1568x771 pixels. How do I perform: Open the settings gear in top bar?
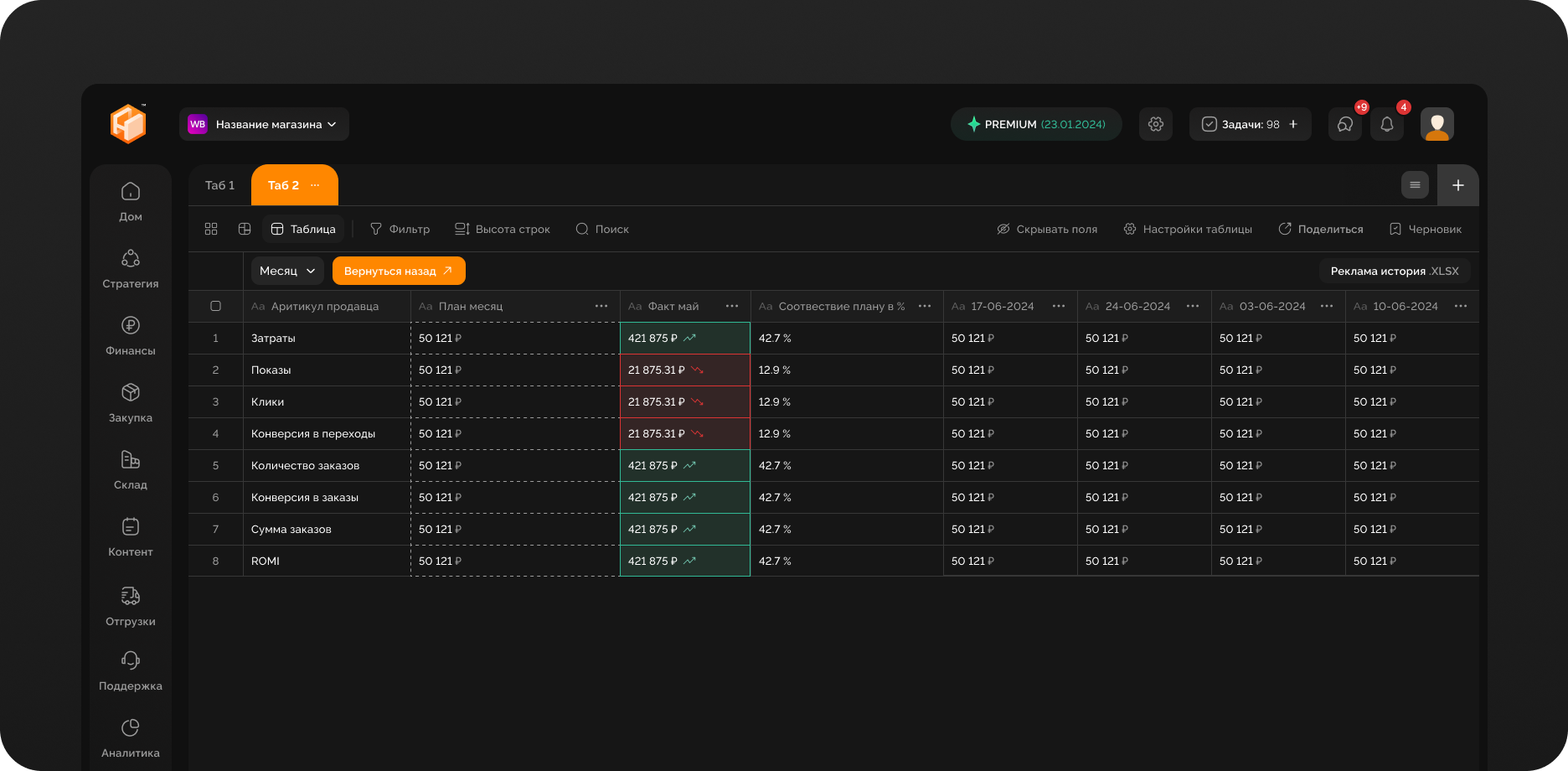[x=1156, y=124]
